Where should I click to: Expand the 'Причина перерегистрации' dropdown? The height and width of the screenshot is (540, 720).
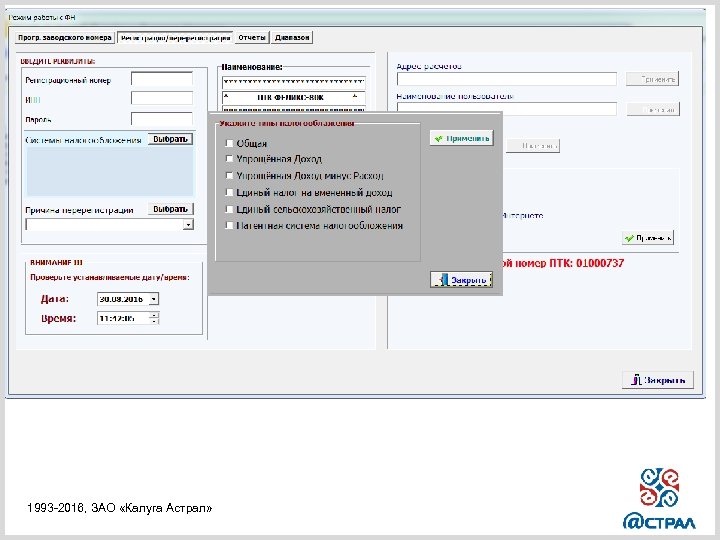click(188, 225)
